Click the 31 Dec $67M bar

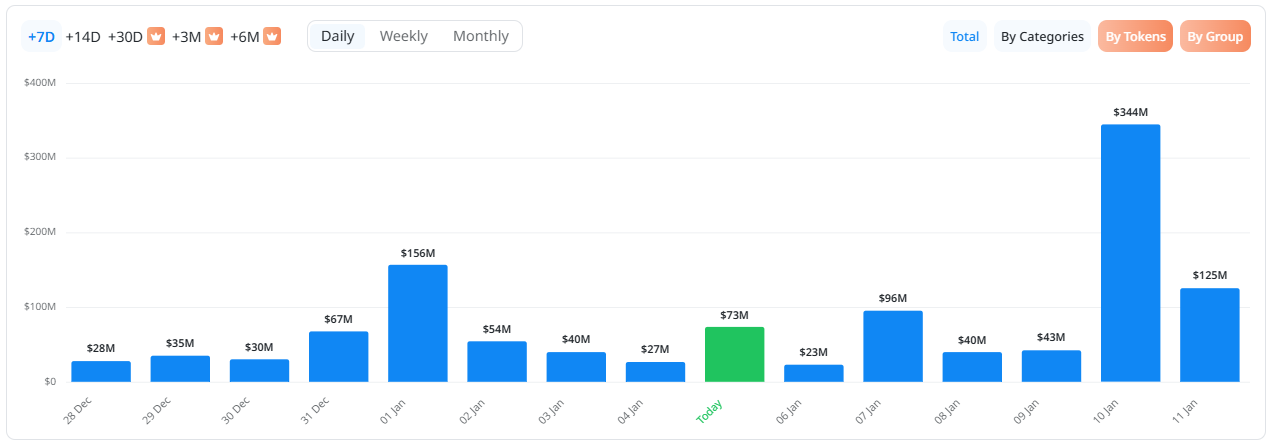tap(338, 356)
